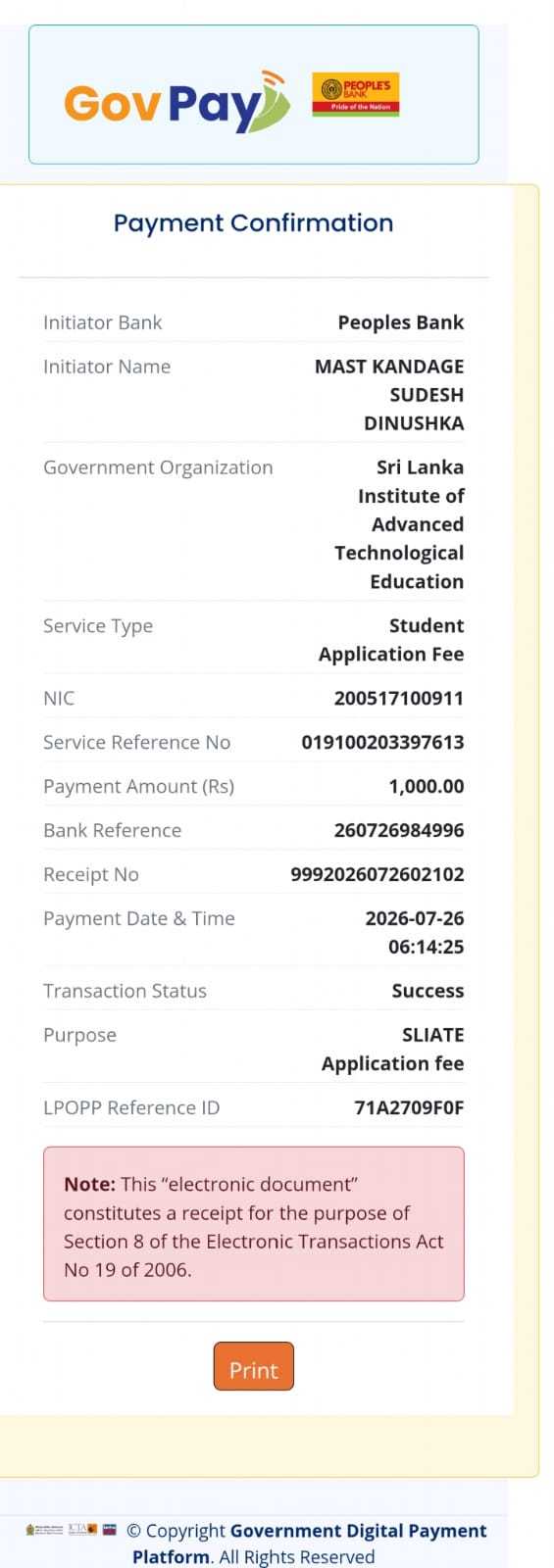The height and width of the screenshot is (1568, 554).
Task: Click the pink Electronic Transactions Act note box
Action: [254, 1224]
